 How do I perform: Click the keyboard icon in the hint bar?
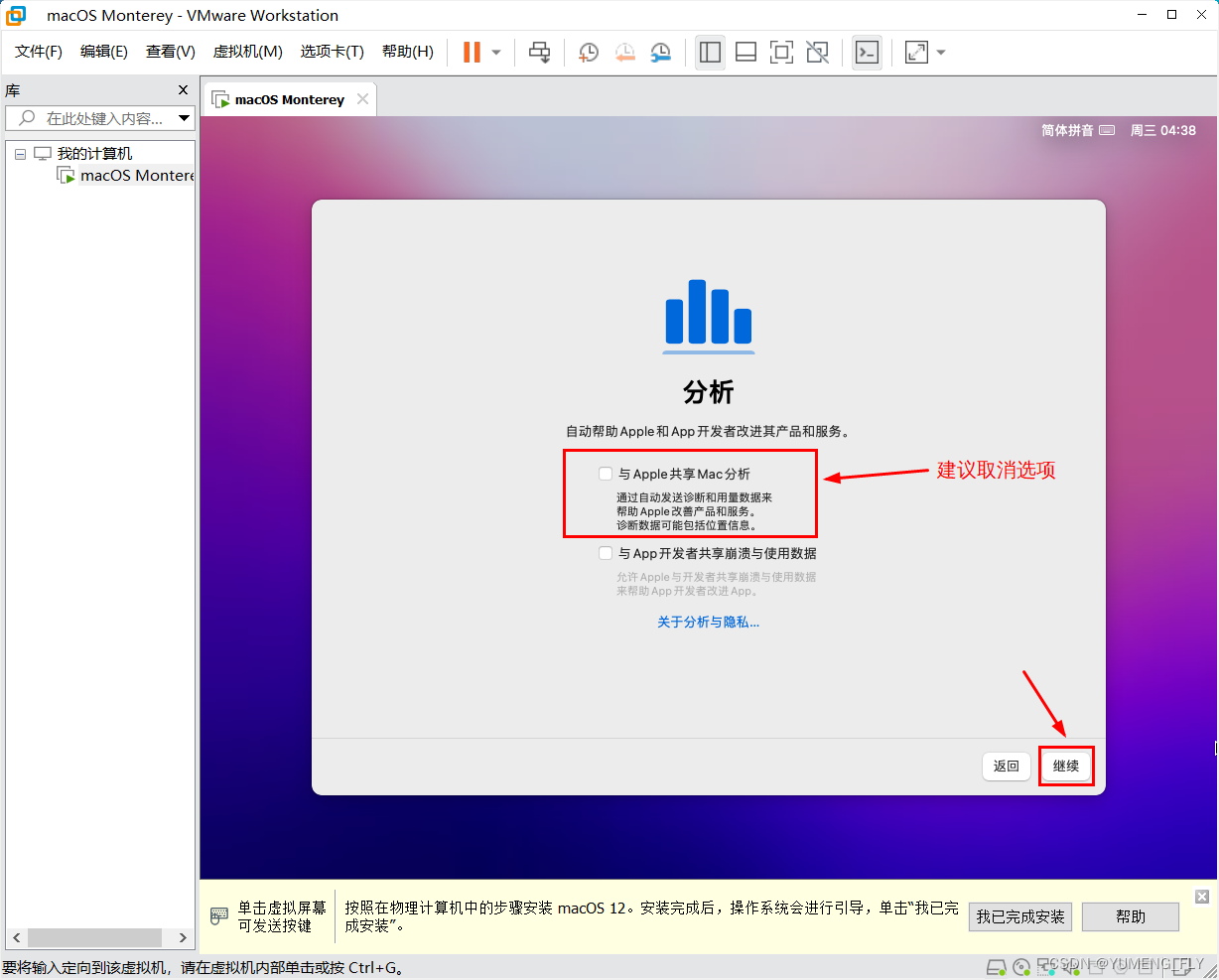219,916
